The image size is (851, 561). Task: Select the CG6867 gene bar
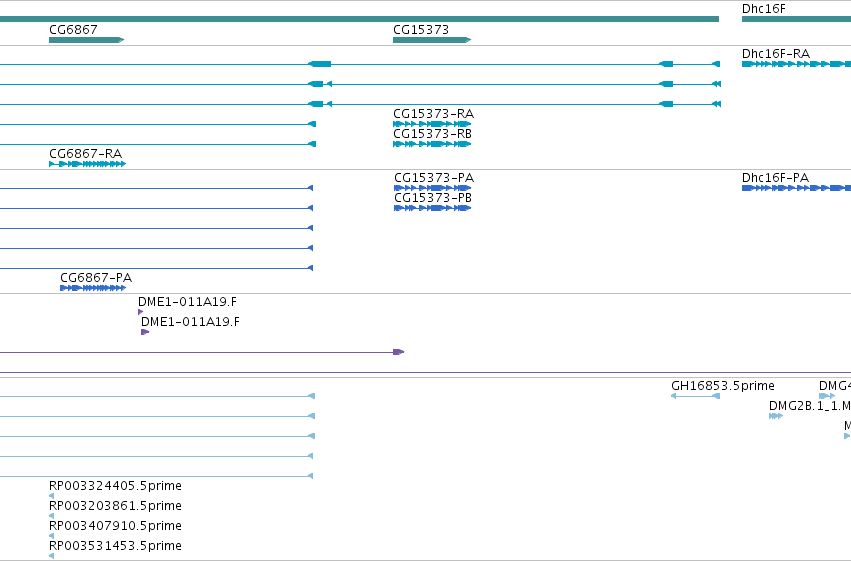click(x=86, y=40)
